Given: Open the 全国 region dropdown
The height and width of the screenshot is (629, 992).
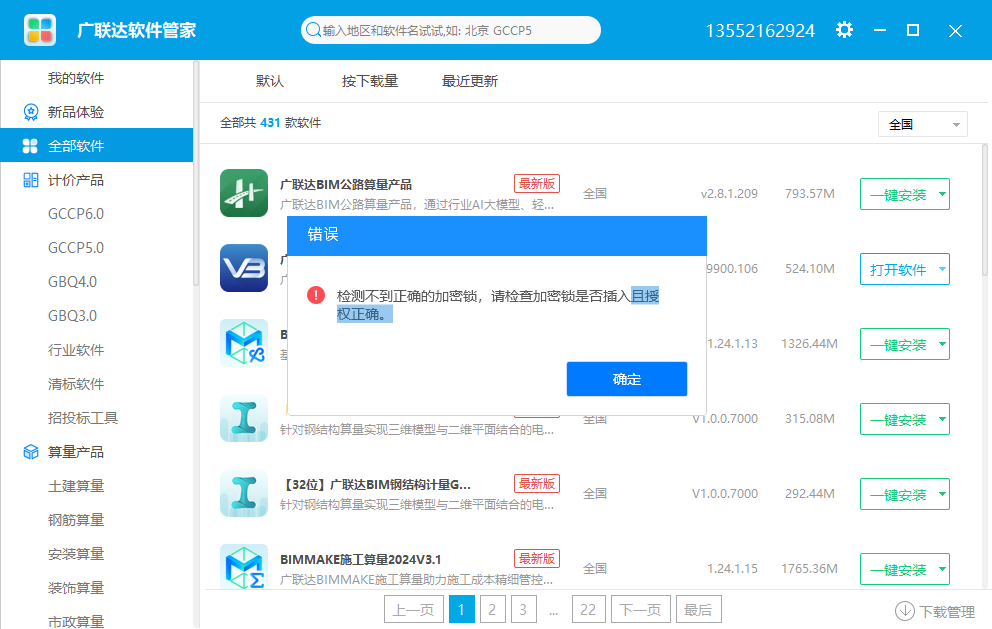Looking at the screenshot, I should pyautogui.click(x=922, y=125).
